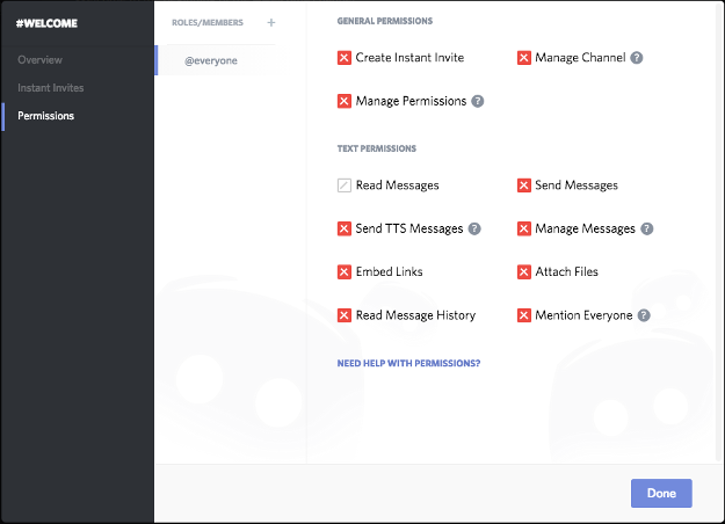Open help icon next to Send TTS Messages
Image resolution: width=725 pixels, height=524 pixels.
(x=474, y=228)
